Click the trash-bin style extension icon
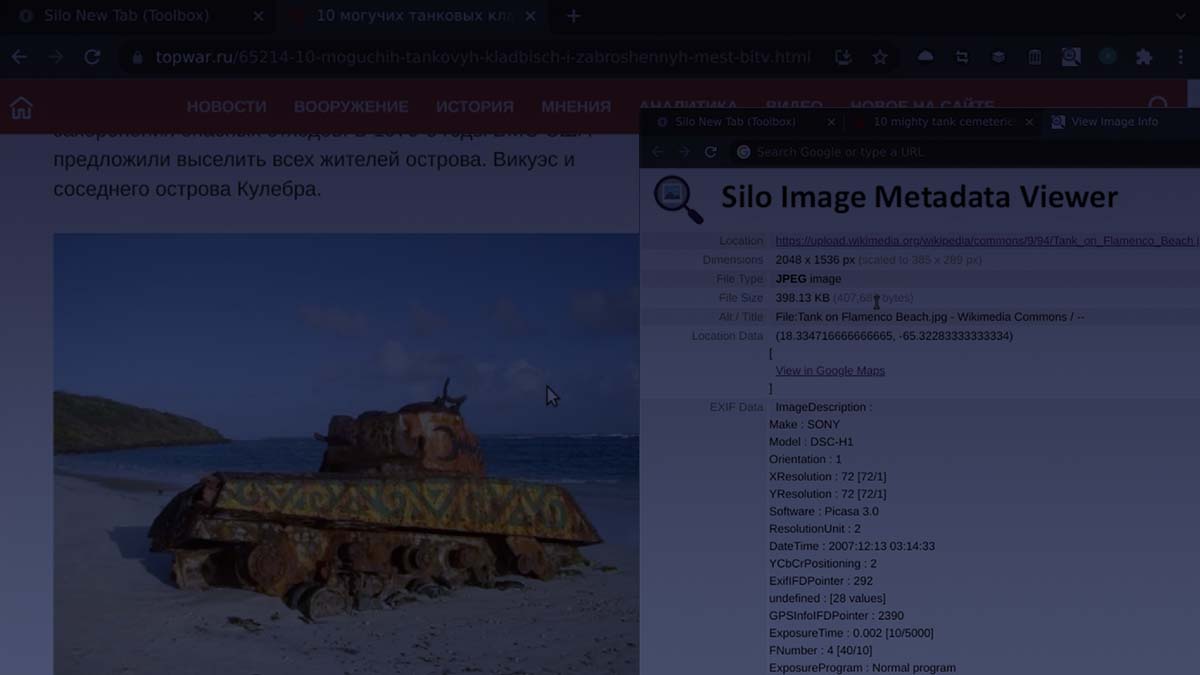 1035,57
